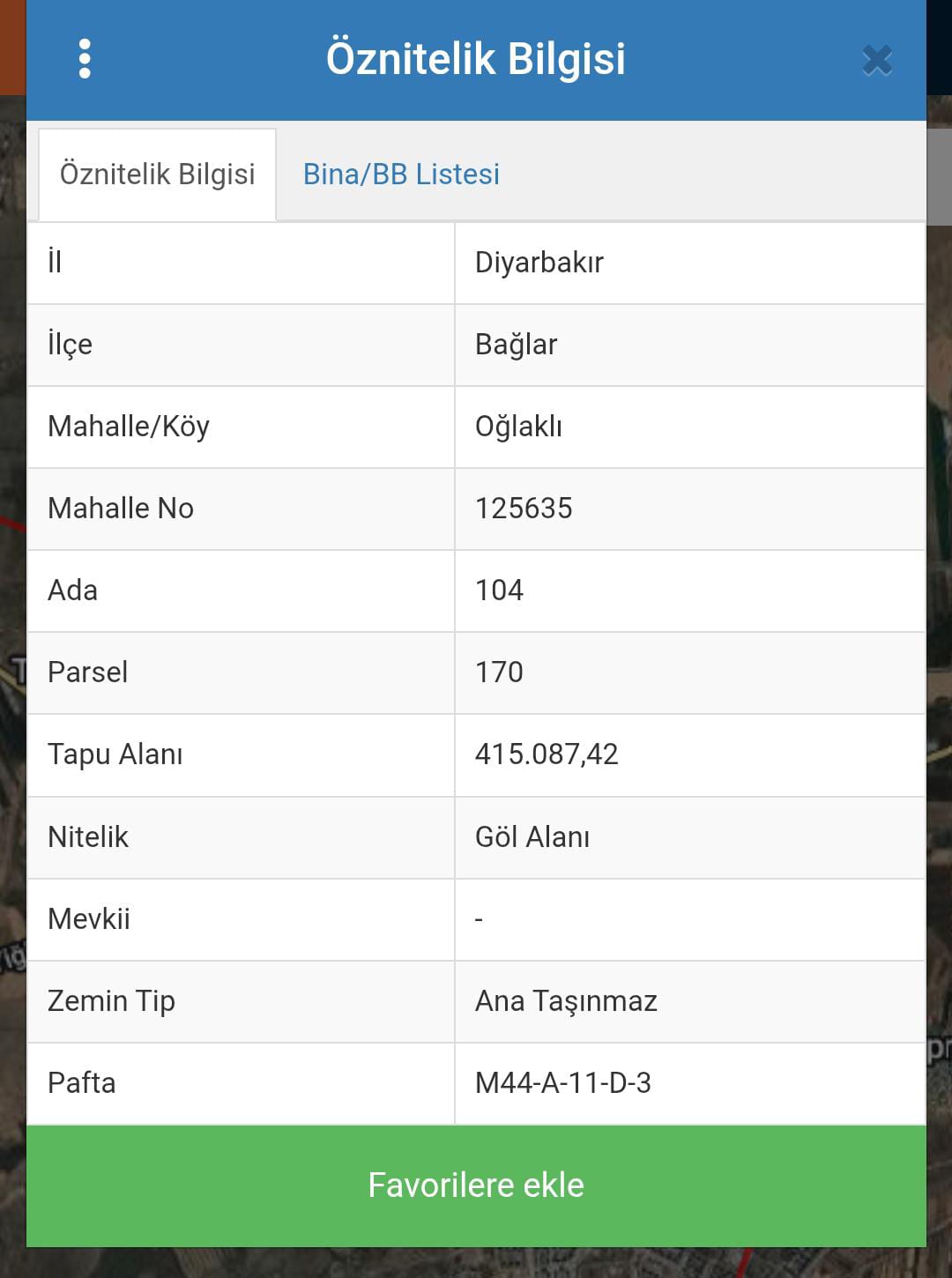
Task: Click the Oğlaklı neighborhood value
Action: pos(518,427)
